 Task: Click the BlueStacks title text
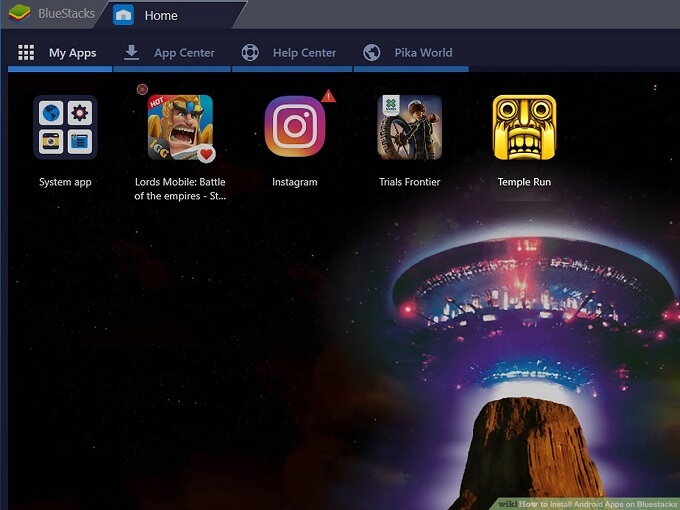pos(66,13)
